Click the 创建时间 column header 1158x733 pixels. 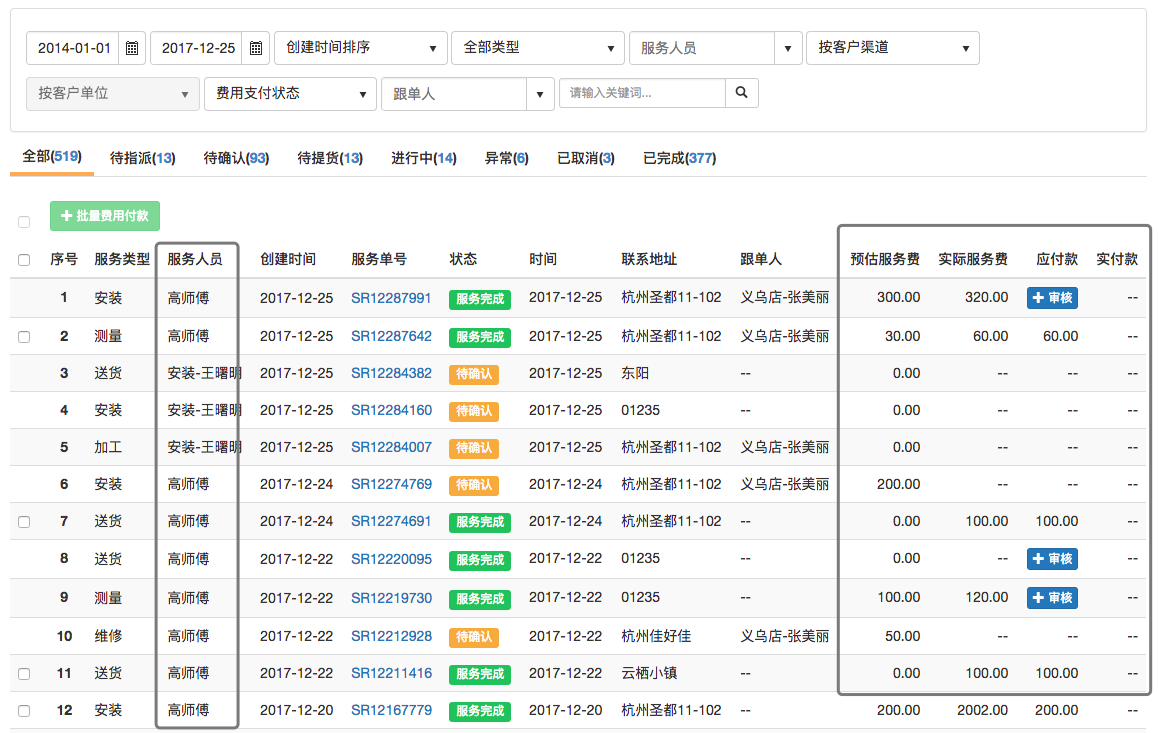[x=288, y=259]
